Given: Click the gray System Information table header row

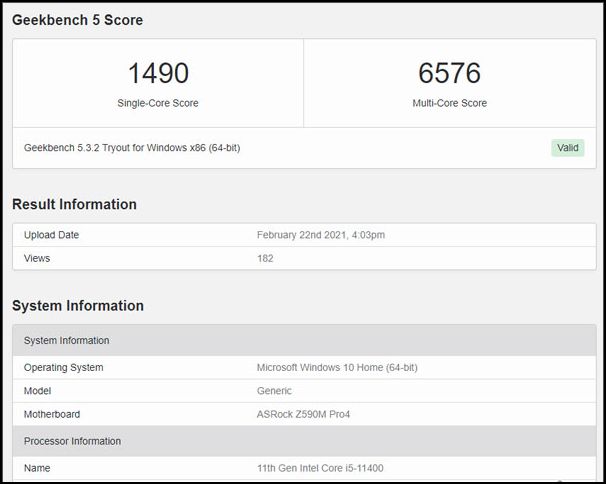Looking at the screenshot, I should click(304, 340).
